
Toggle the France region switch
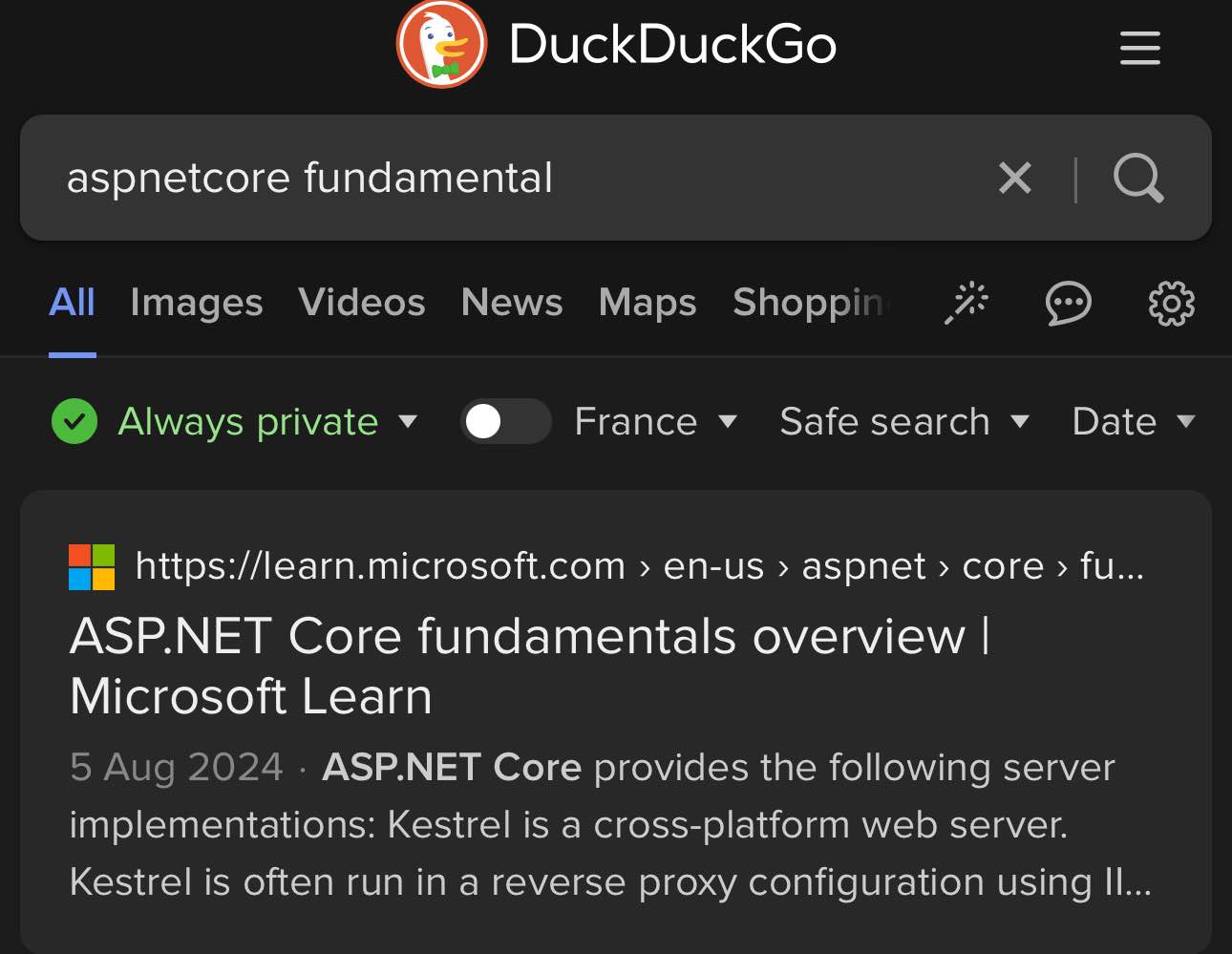pyautogui.click(x=505, y=421)
